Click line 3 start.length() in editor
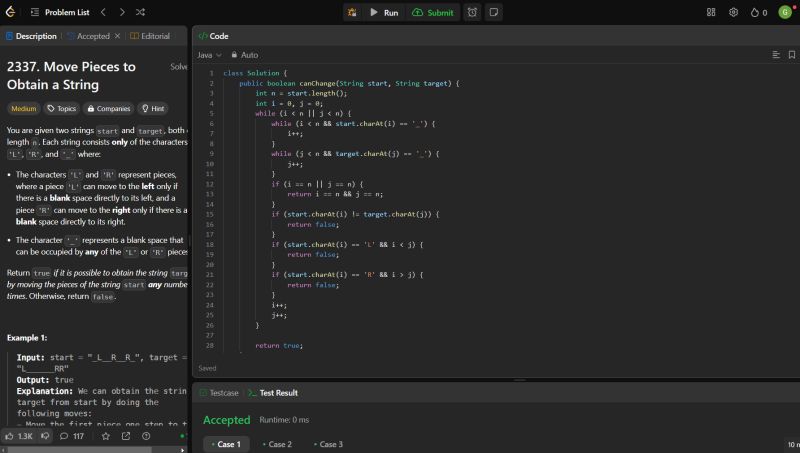Image resolution: width=800 pixels, height=453 pixels. pos(301,93)
